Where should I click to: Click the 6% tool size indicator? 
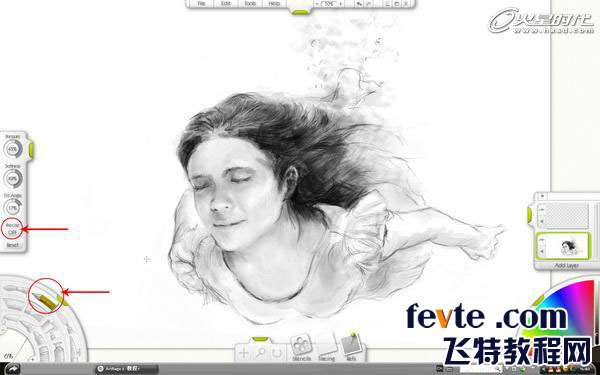tap(8, 356)
